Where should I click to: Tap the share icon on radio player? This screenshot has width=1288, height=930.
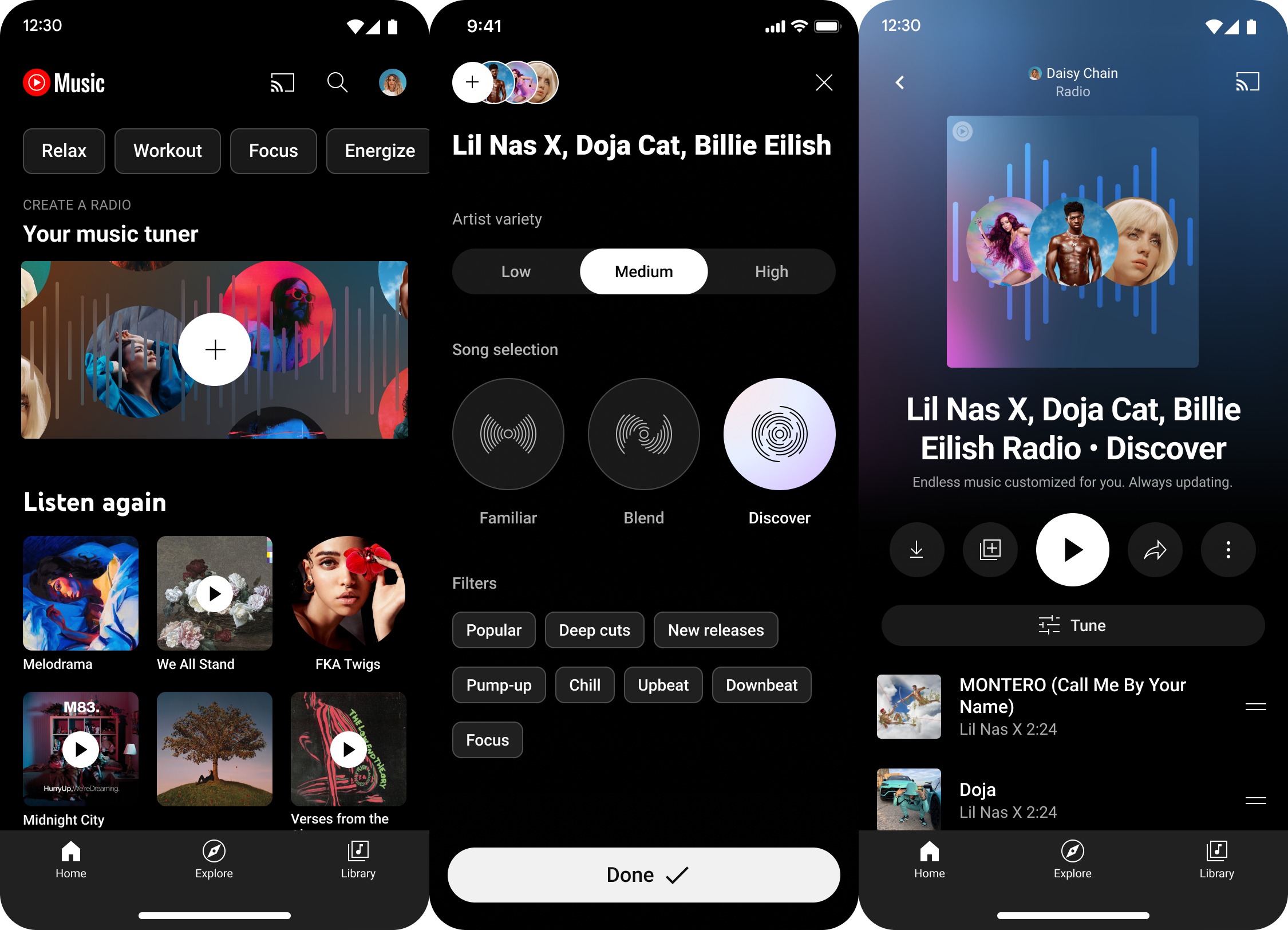click(x=1152, y=549)
